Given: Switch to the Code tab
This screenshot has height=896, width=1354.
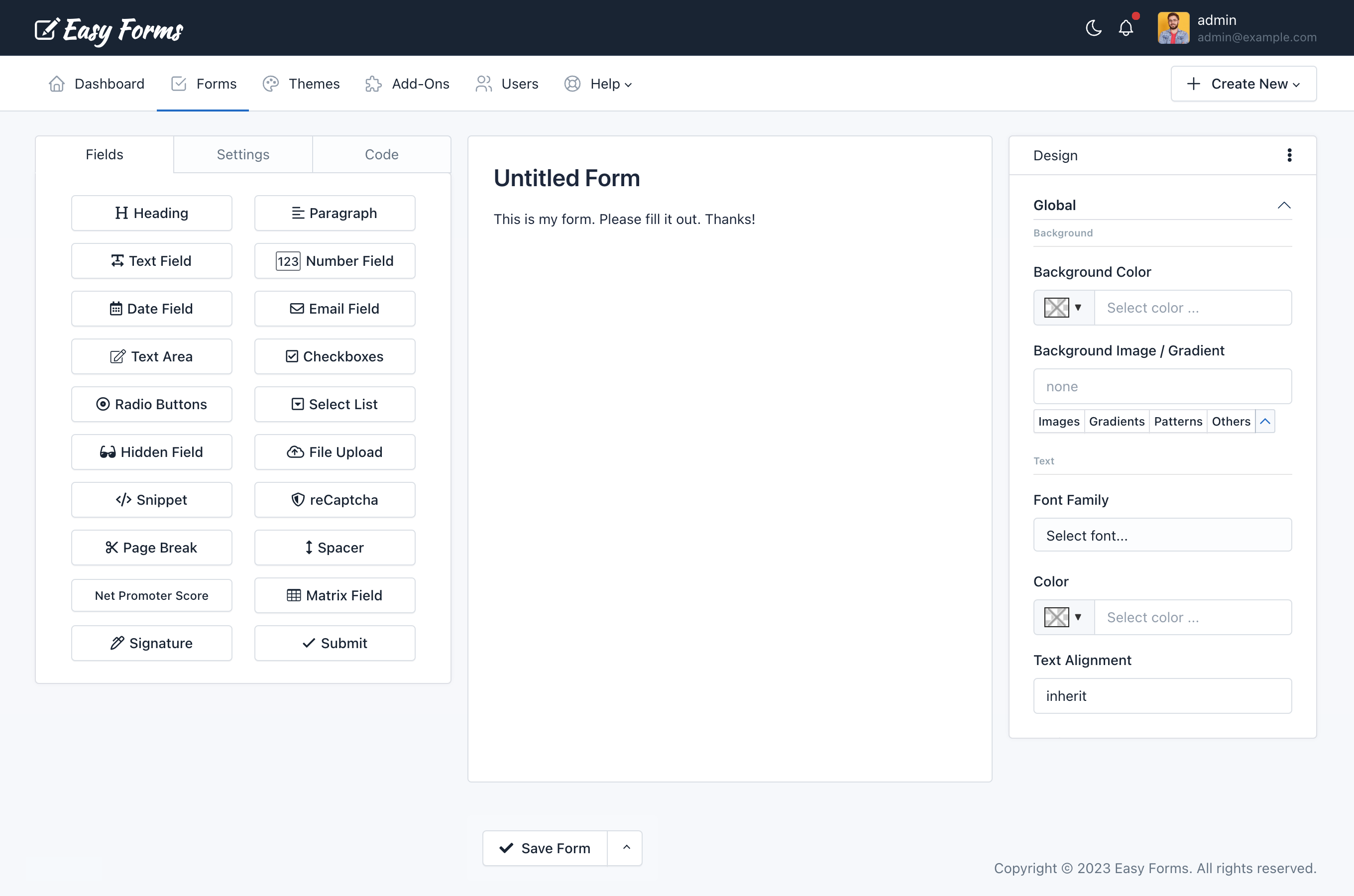Looking at the screenshot, I should point(381,155).
